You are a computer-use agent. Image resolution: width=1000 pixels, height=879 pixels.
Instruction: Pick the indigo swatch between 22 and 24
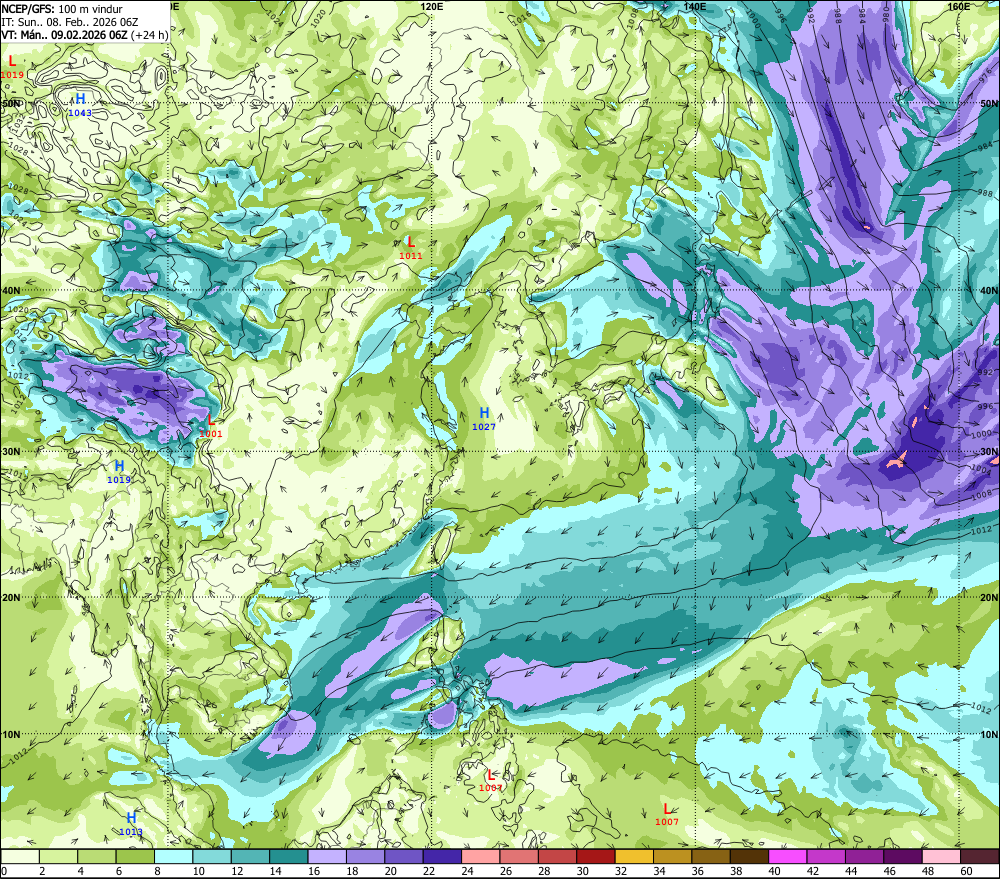coord(442,856)
